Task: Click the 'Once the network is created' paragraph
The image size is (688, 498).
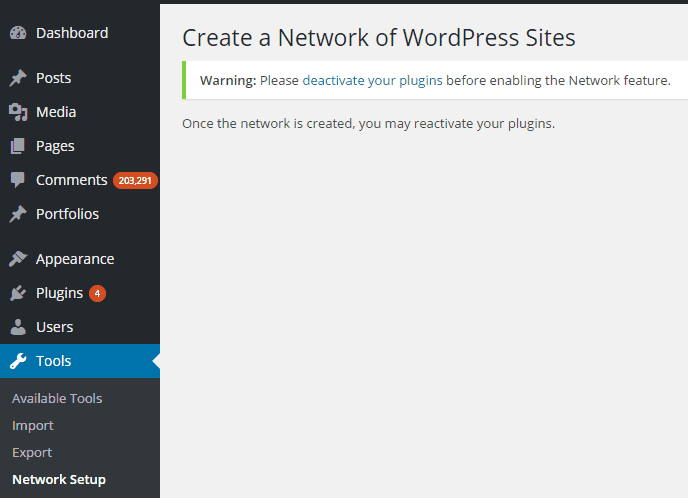Action: tap(369, 124)
